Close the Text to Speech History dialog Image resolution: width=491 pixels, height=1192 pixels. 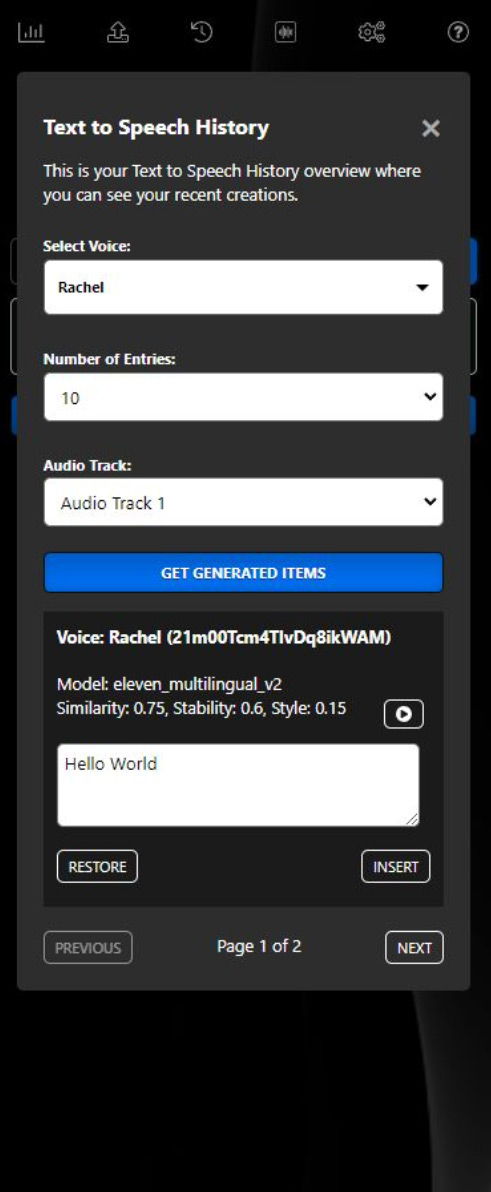click(x=431, y=128)
